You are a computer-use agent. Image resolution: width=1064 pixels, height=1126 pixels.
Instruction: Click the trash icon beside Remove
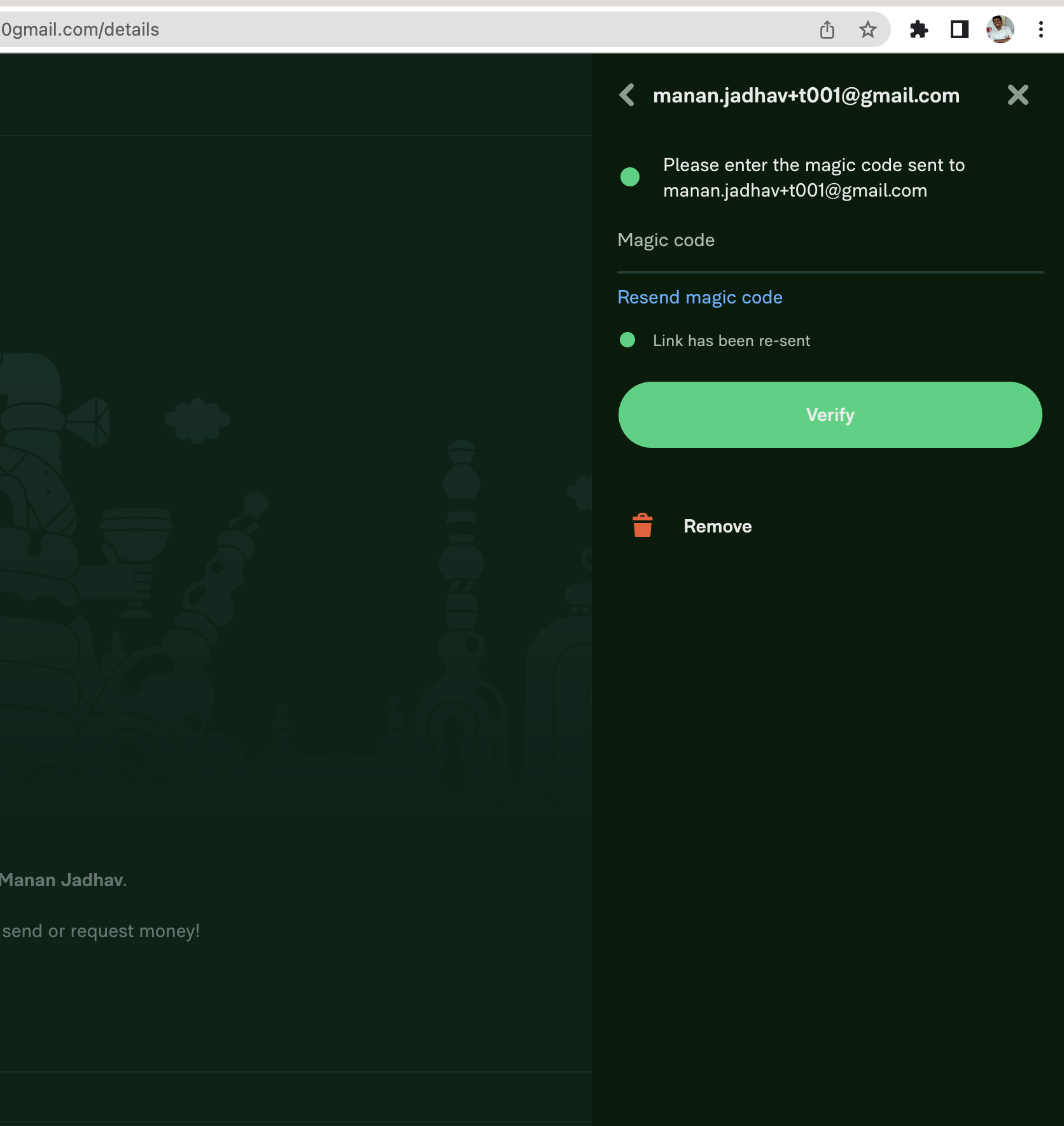[643, 525]
